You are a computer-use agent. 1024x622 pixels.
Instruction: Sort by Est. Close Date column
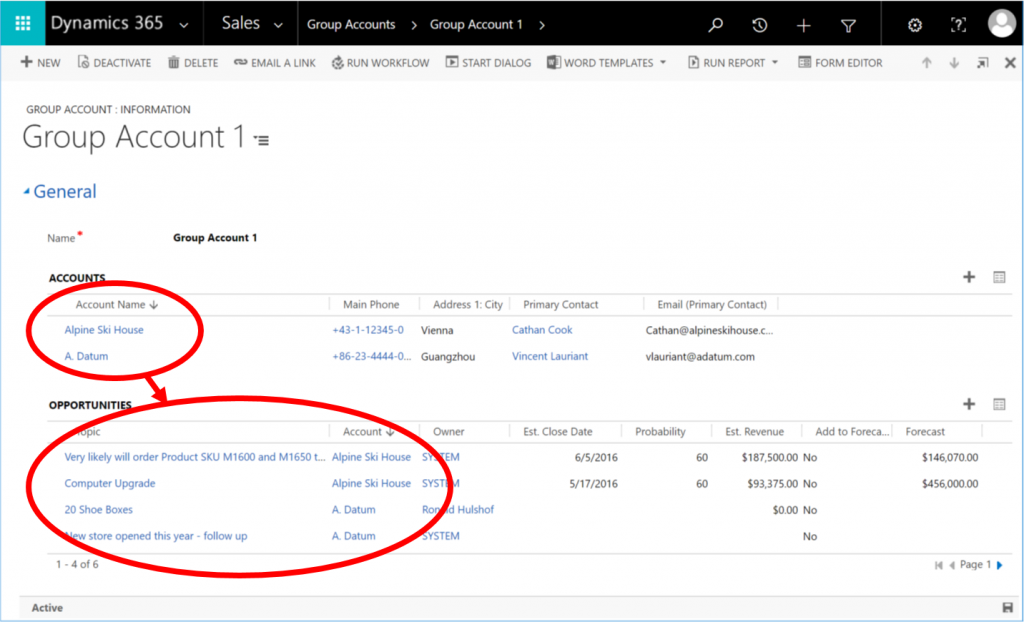pos(558,432)
